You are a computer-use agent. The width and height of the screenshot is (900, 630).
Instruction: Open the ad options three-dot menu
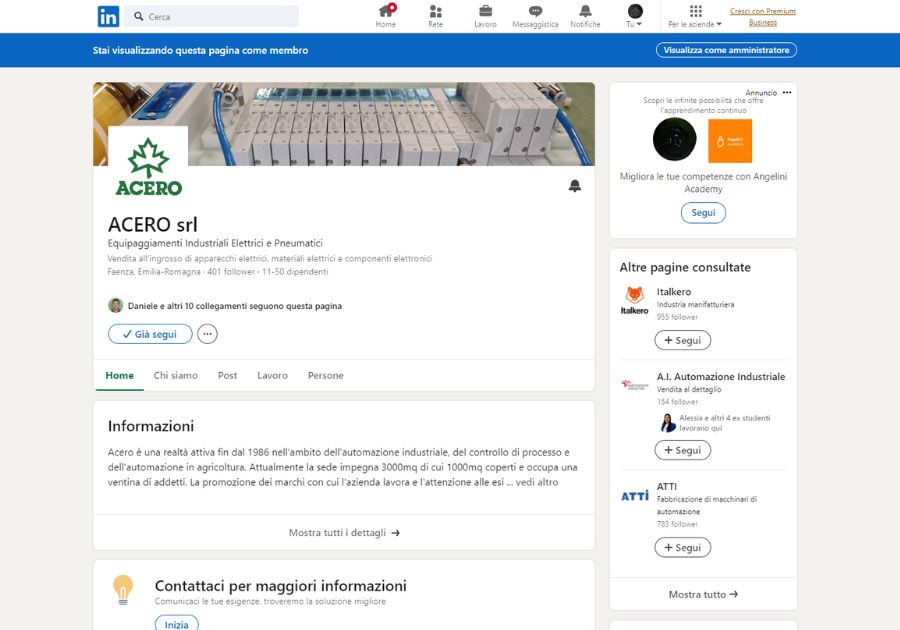(787, 92)
